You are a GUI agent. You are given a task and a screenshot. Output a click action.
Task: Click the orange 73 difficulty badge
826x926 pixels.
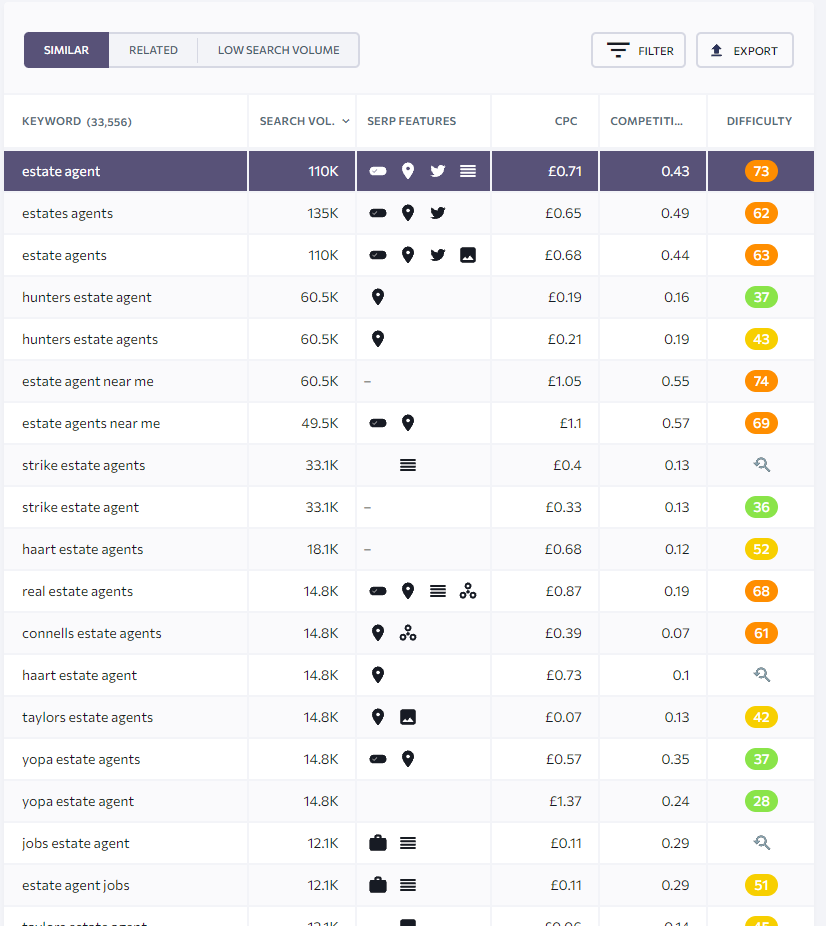click(x=761, y=171)
